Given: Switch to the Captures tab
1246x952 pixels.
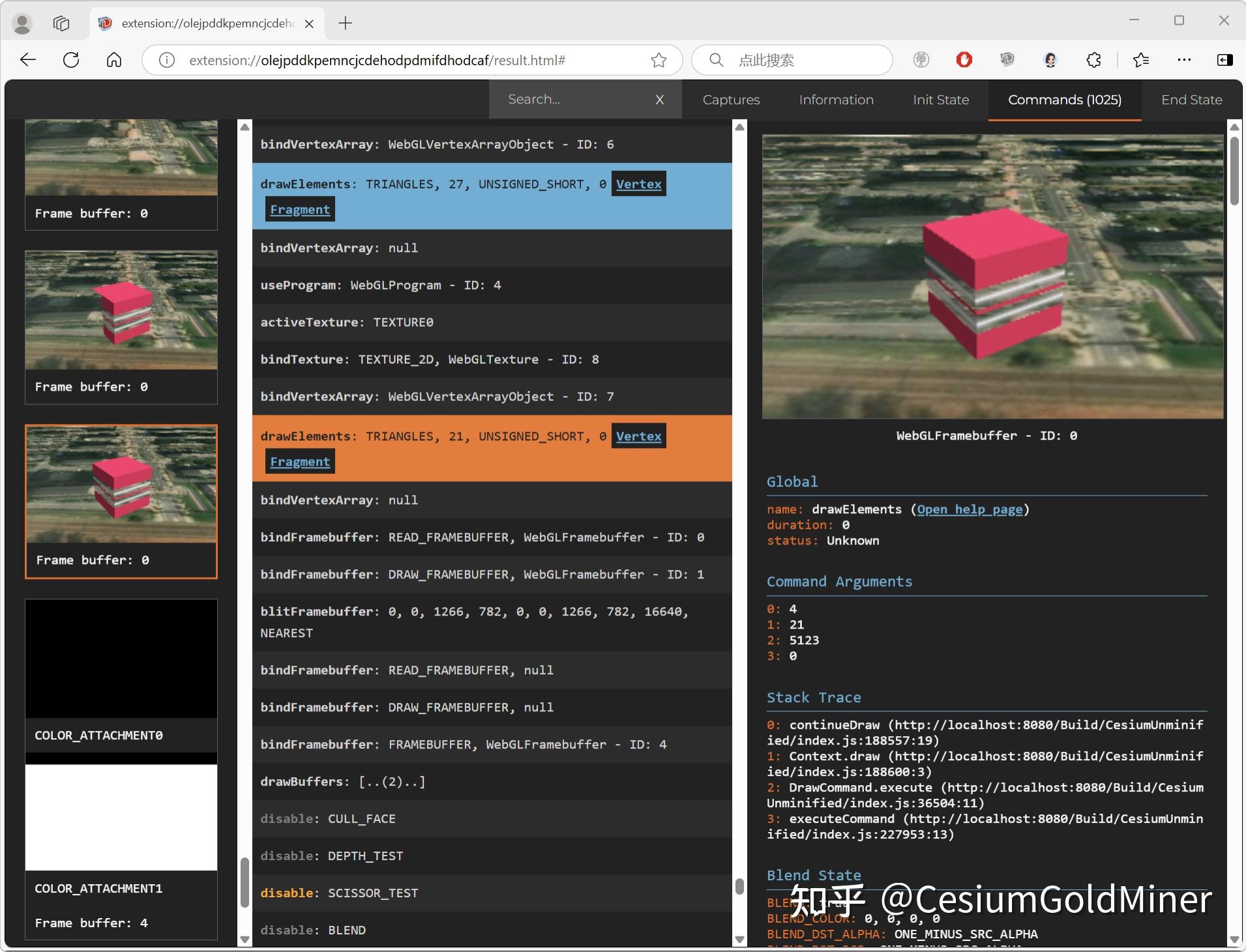Looking at the screenshot, I should (730, 99).
